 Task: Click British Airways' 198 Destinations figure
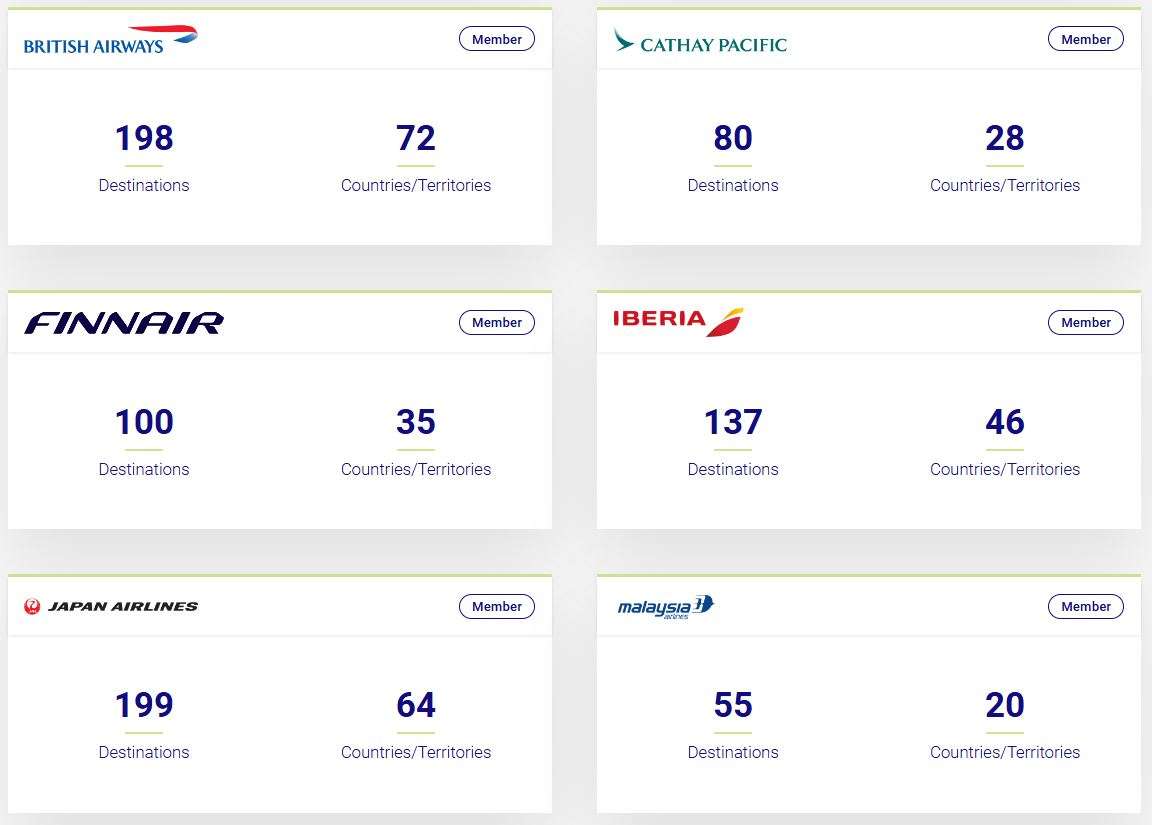point(144,138)
